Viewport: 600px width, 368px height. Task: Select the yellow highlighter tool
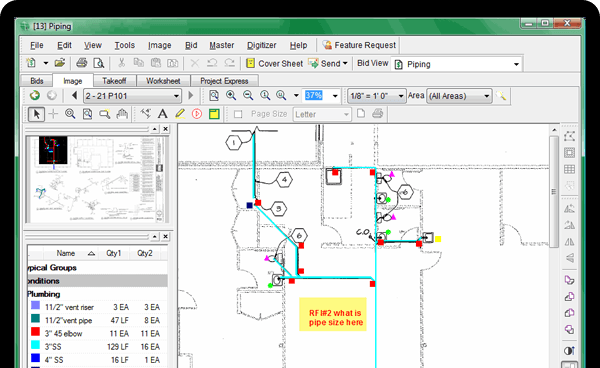coord(180,114)
